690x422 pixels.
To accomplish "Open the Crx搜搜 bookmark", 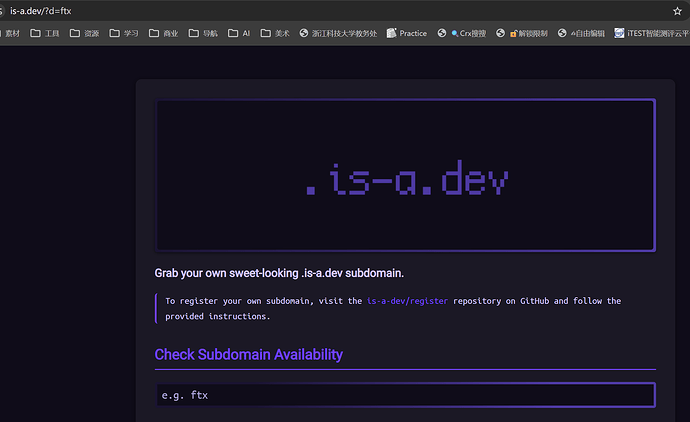I will [462, 33].
